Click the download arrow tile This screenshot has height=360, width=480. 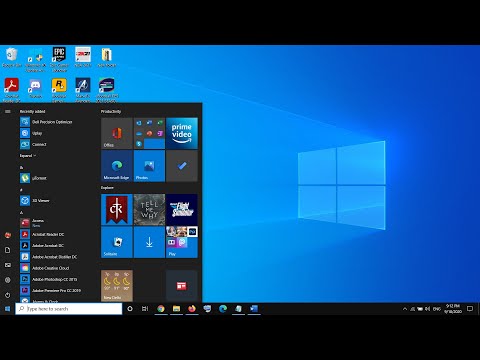(x=149, y=242)
